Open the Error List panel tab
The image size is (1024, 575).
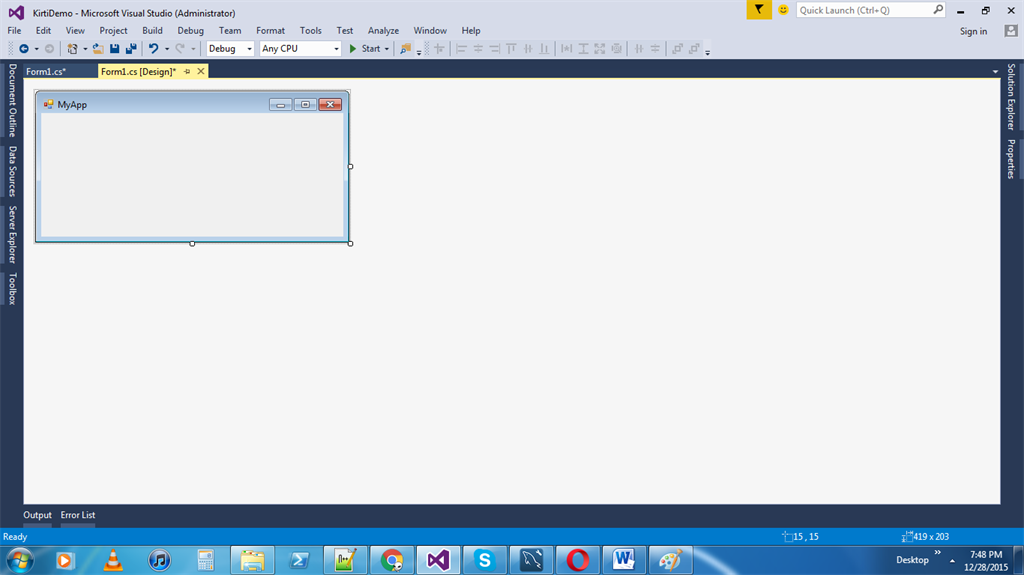pos(78,515)
